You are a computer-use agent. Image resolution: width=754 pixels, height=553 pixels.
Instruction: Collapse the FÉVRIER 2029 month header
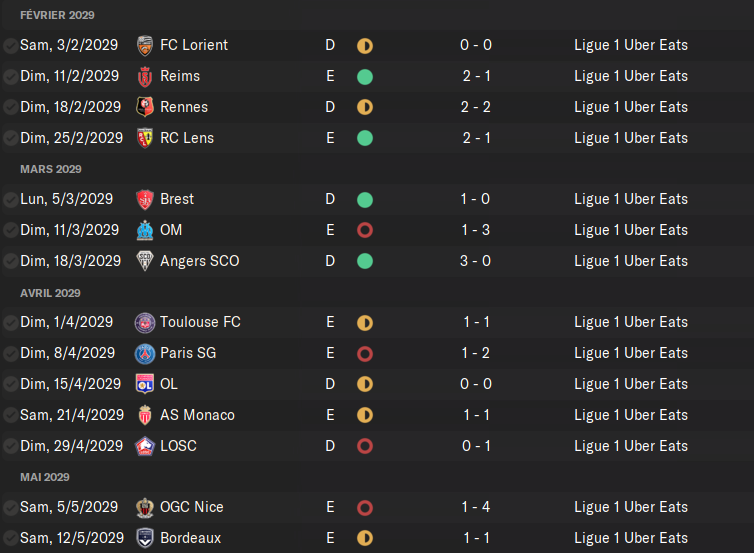point(57,15)
